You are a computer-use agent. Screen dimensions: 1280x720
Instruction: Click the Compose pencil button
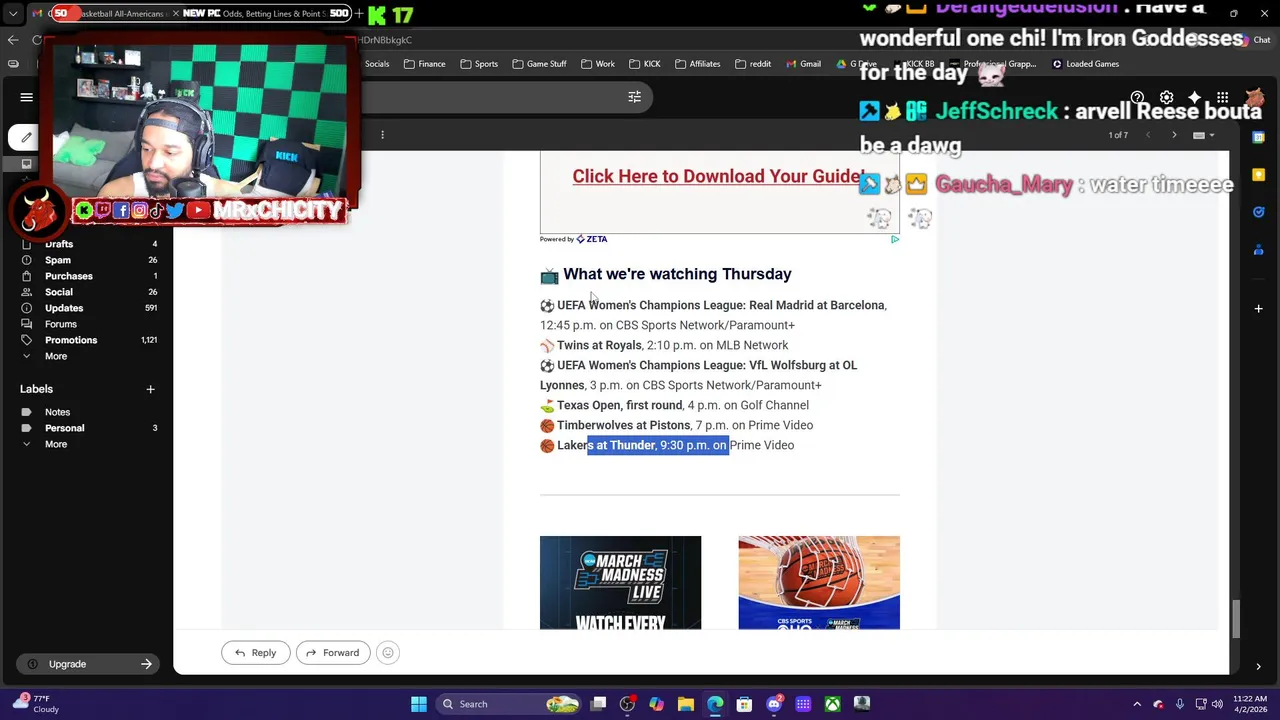point(26,137)
